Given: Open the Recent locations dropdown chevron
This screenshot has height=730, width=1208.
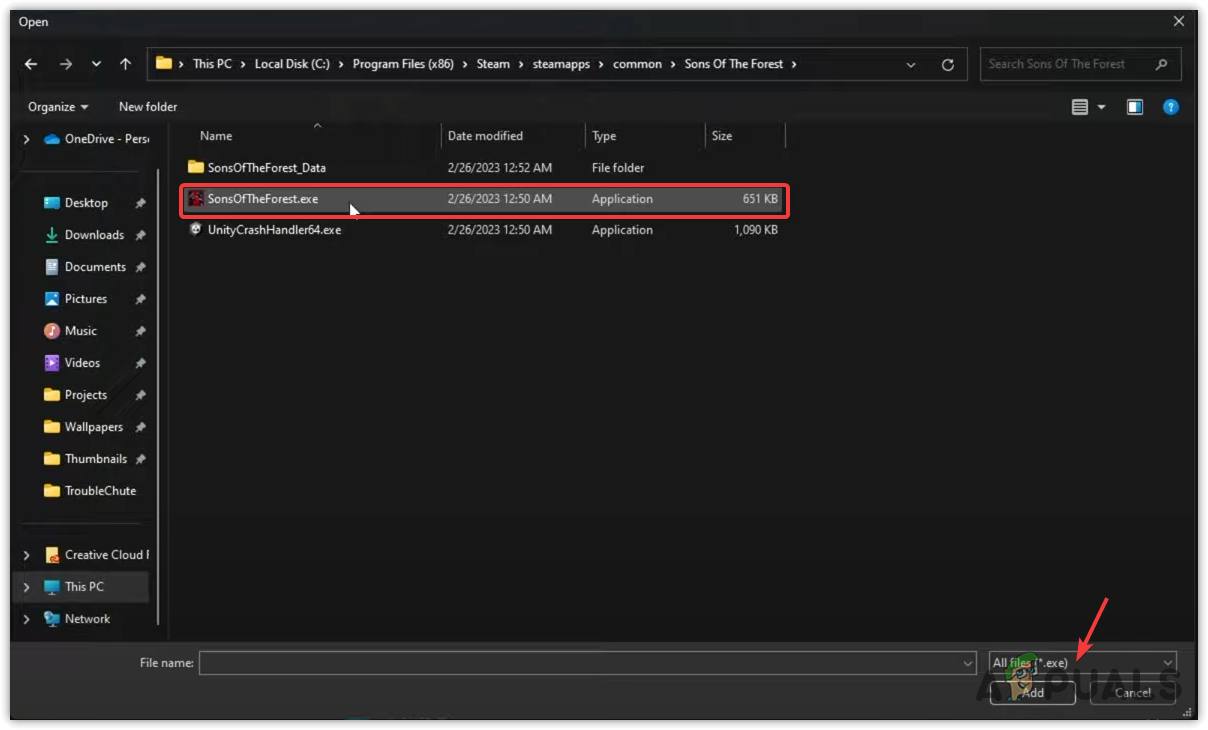Looking at the screenshot, I should [x=96, y=64].
